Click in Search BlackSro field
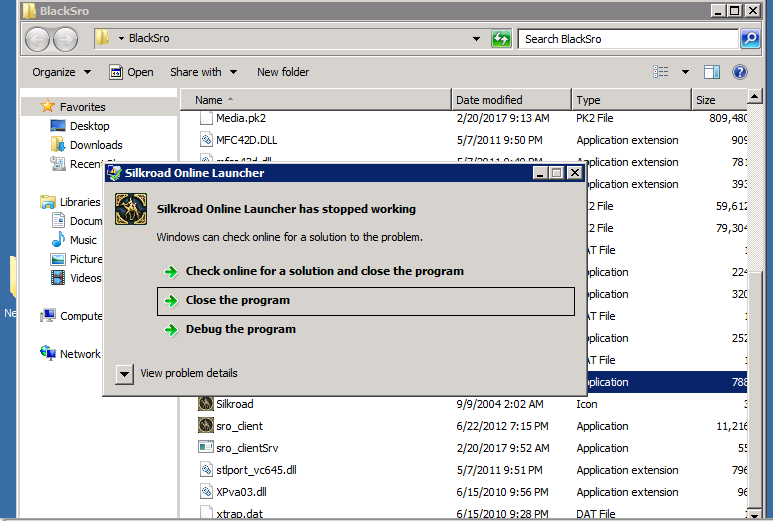Image resolution: width=773 pixels, height=521 pixels. [629, 39]
